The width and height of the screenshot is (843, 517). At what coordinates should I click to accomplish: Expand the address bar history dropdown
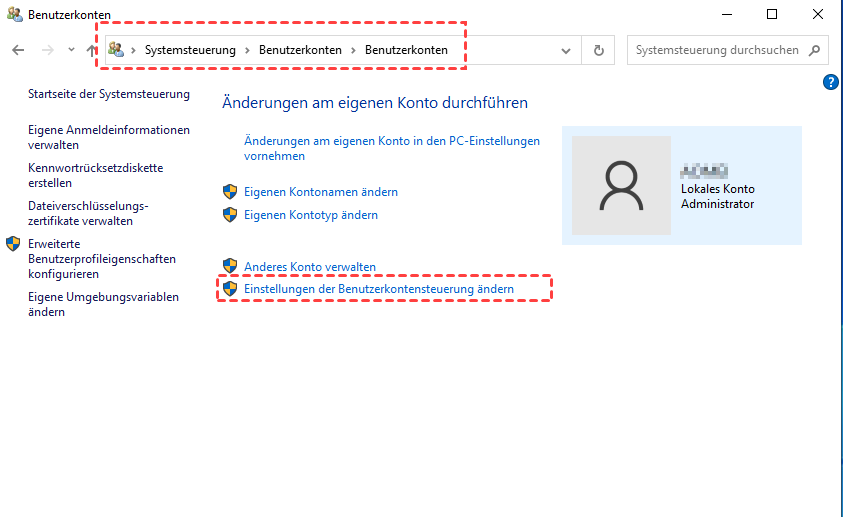567,50
